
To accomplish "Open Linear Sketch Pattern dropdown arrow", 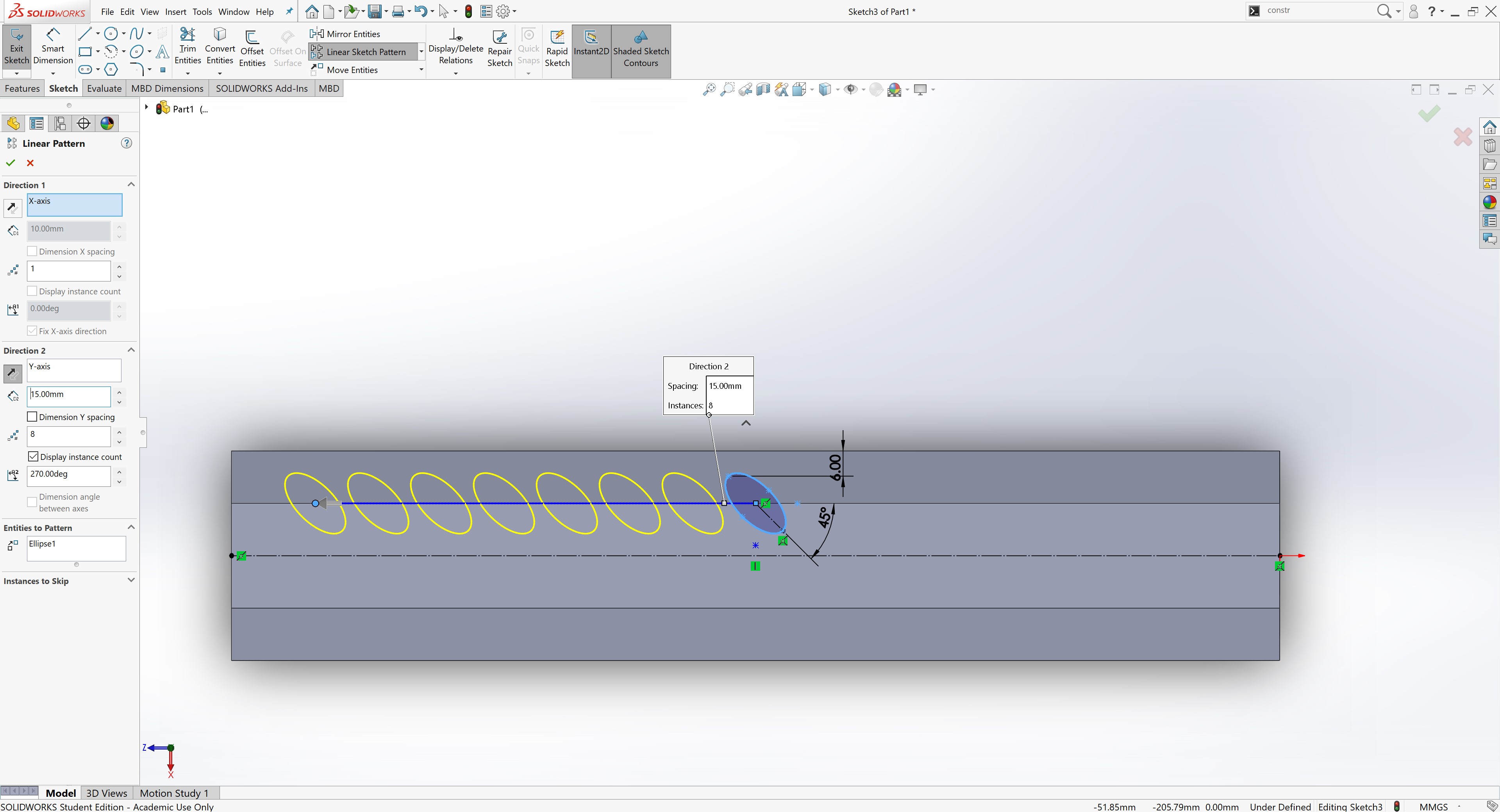I will (x=421, y=52).
